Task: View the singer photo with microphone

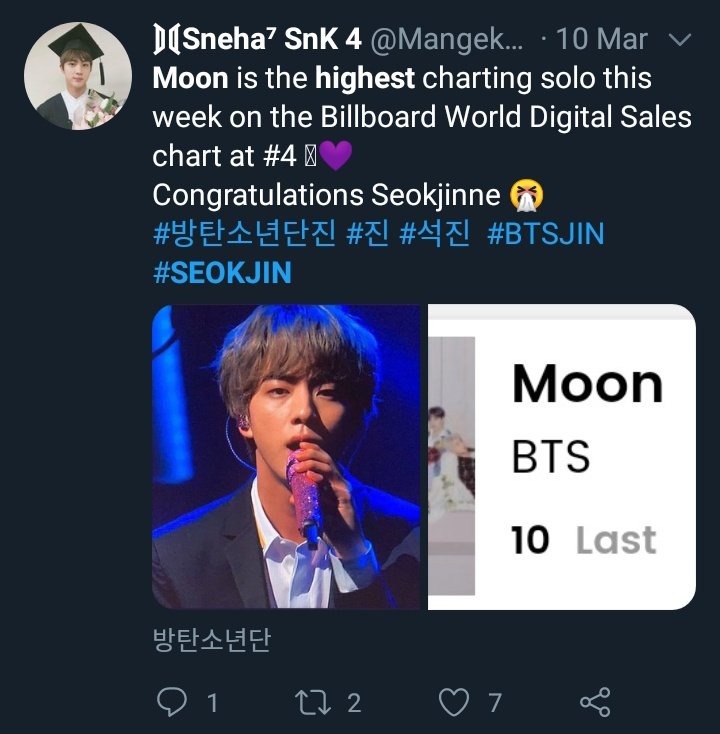Action: coord(286,457)
